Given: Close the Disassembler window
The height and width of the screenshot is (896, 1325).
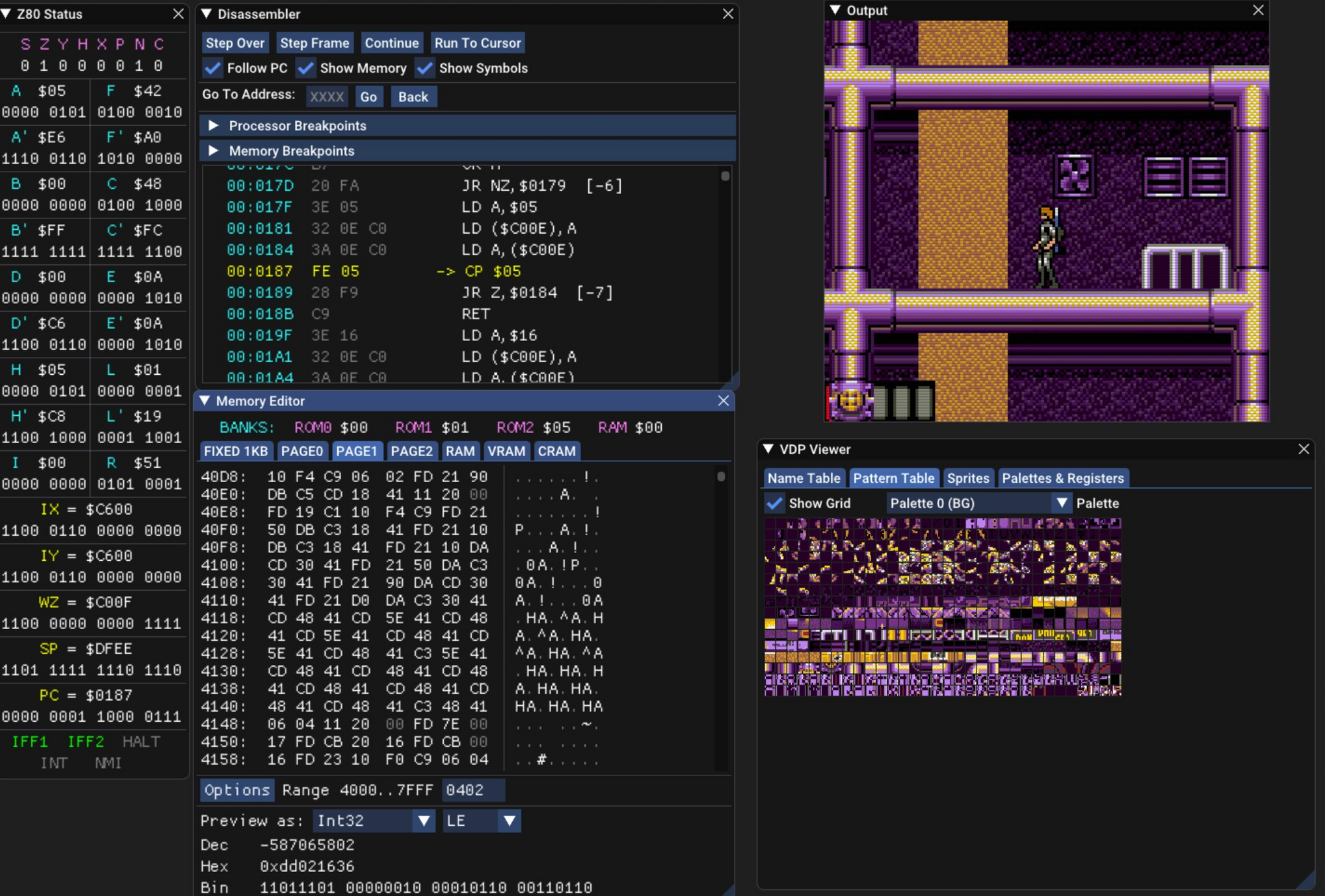Looking at the screenshot, I should tap(728, 14).
